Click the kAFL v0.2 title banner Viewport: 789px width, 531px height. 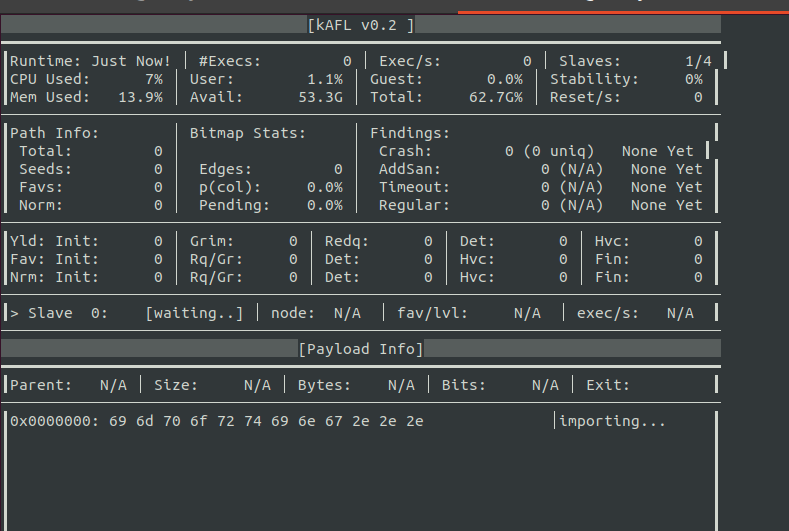pyautogui.click(x=361, y=25)
